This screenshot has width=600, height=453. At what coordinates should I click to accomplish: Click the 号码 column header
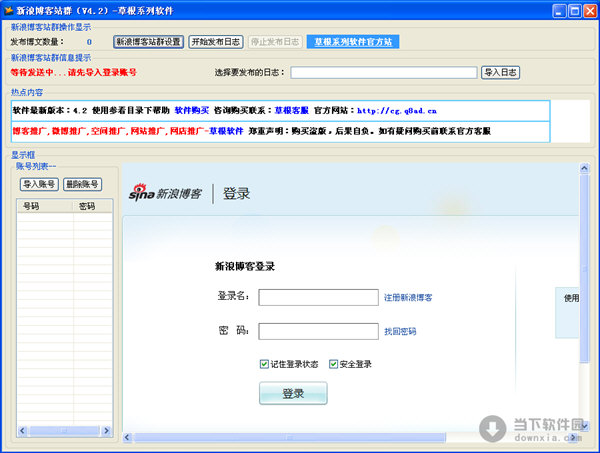click(45, 206)
